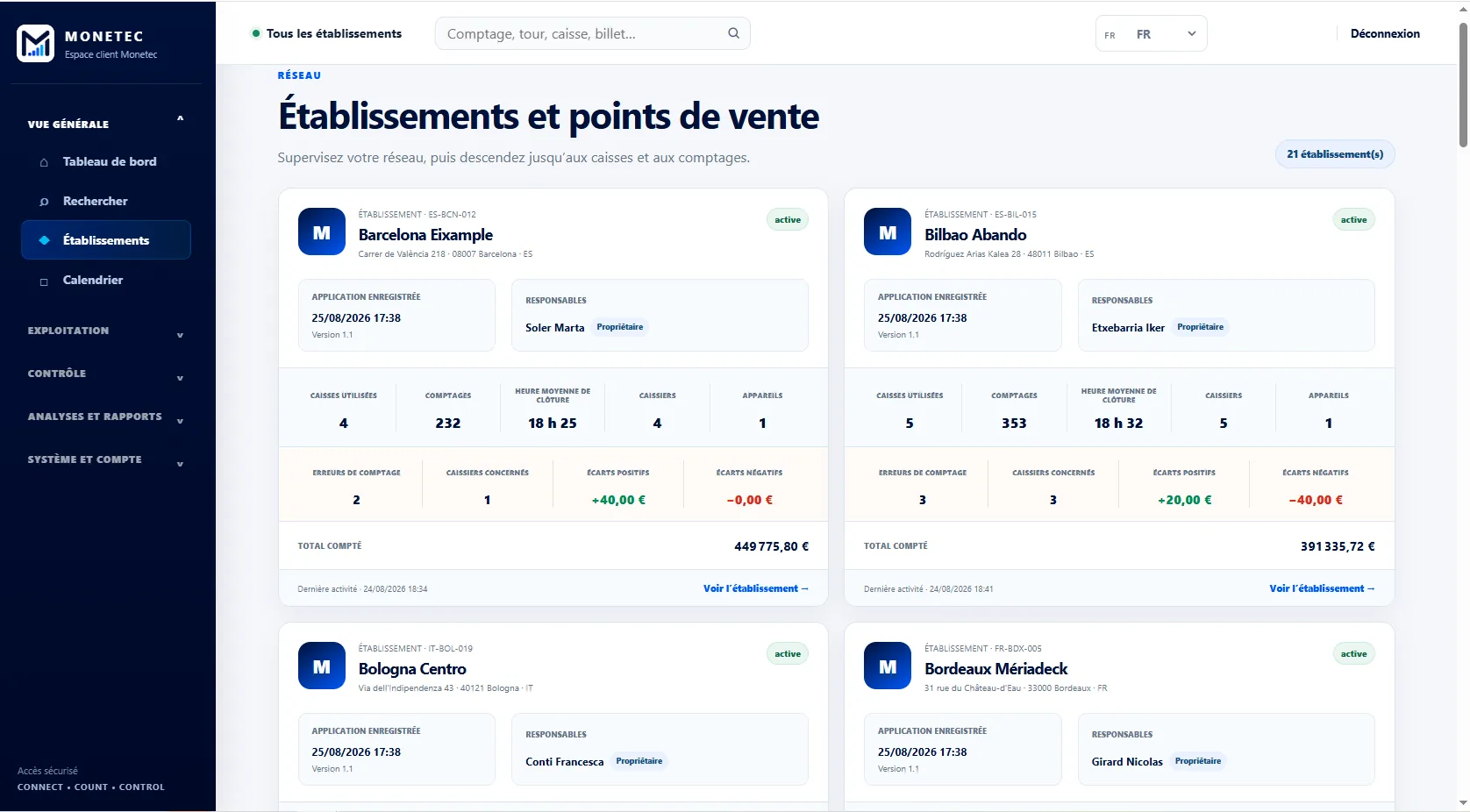Click the active badge on Bilbao Abando
This screenshot has width=1470, height=812.
(1353, 220)
